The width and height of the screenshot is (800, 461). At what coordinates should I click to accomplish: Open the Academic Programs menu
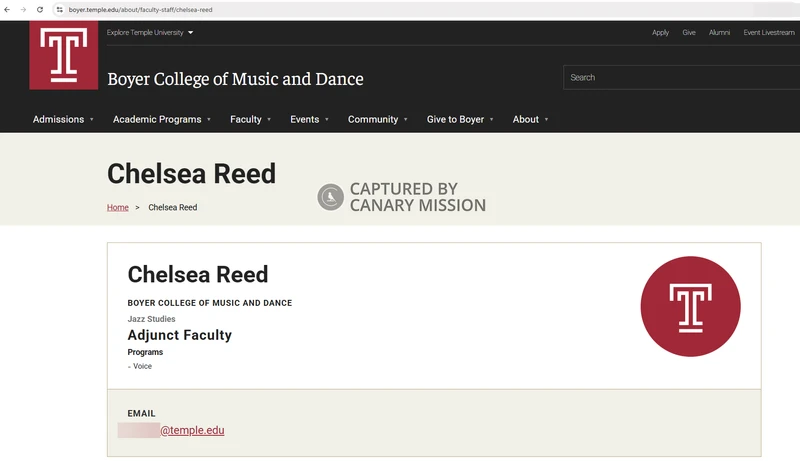pos(162,119)
